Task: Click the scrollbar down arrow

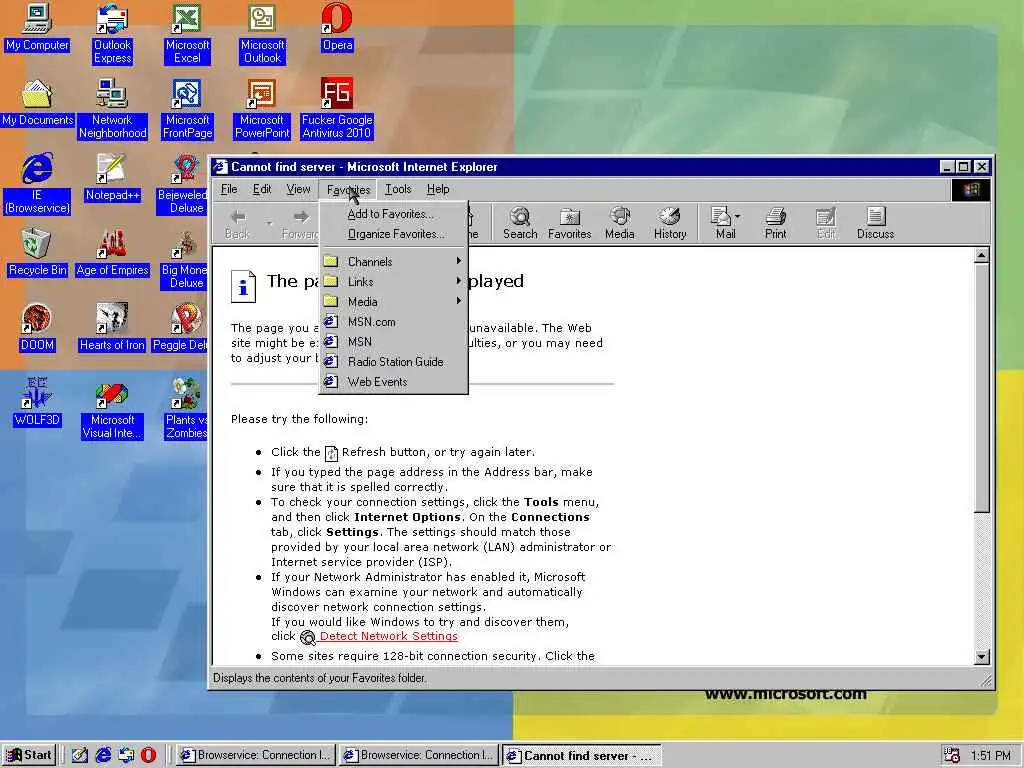Action: click(x=981, y=657)
